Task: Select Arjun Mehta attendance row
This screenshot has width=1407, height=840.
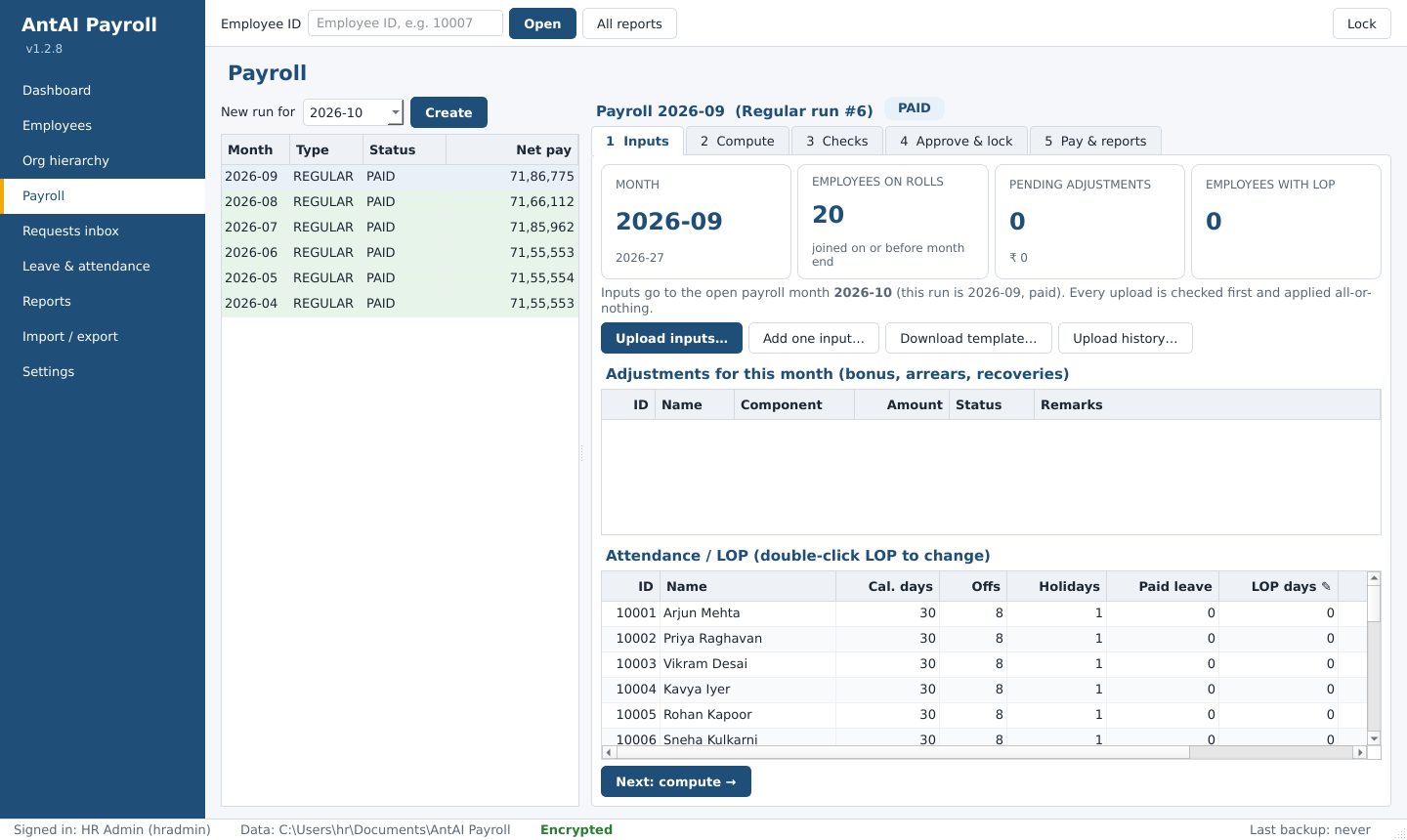Action: click(984, 613)
